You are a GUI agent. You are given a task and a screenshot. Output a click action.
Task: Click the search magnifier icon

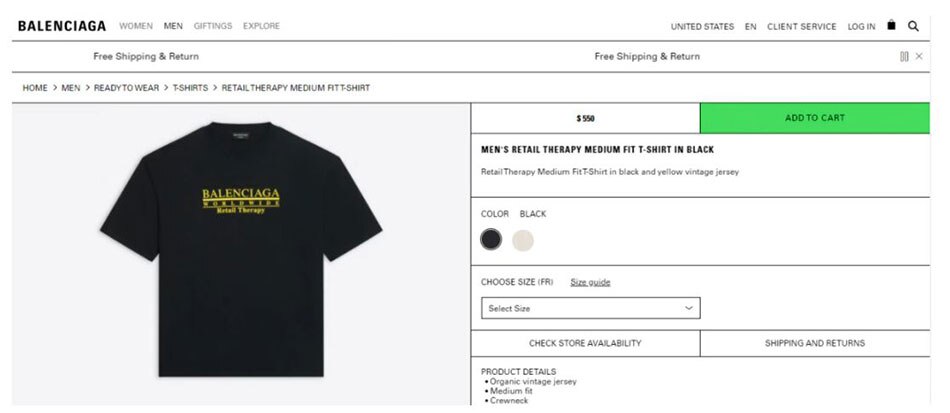coord(913,26)
